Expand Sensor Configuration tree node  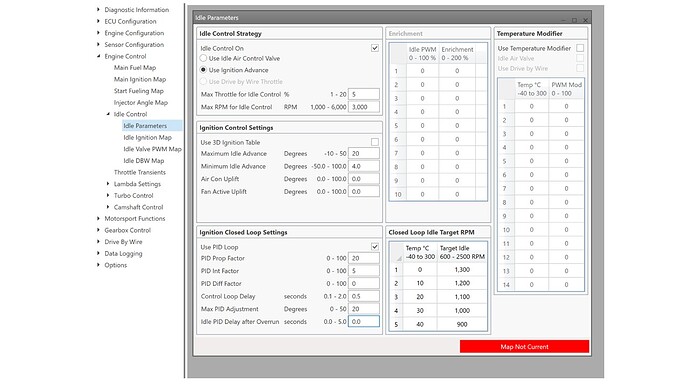click(98, 44)
